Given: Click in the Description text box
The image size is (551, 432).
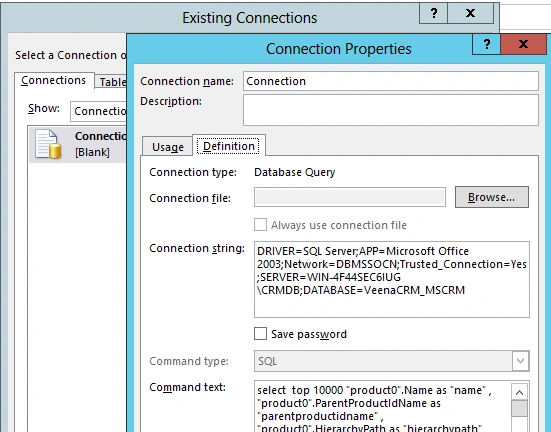Looking at the screenshot, I should click(391, 110).
